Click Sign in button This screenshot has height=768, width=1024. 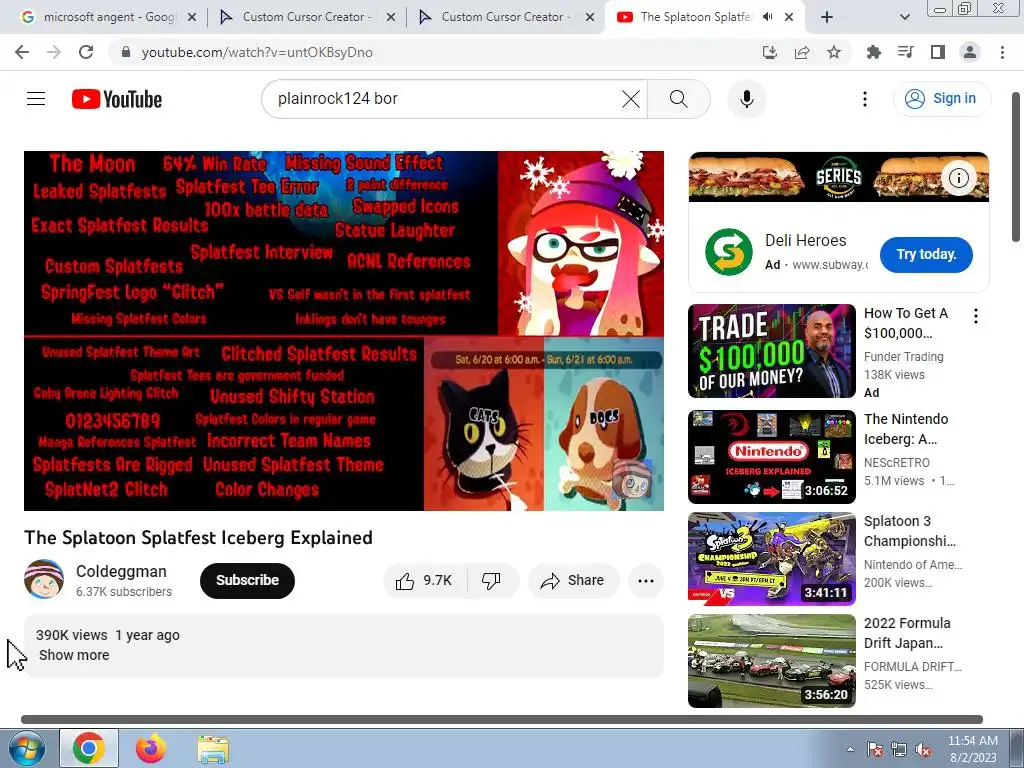(x=941, y=99)
